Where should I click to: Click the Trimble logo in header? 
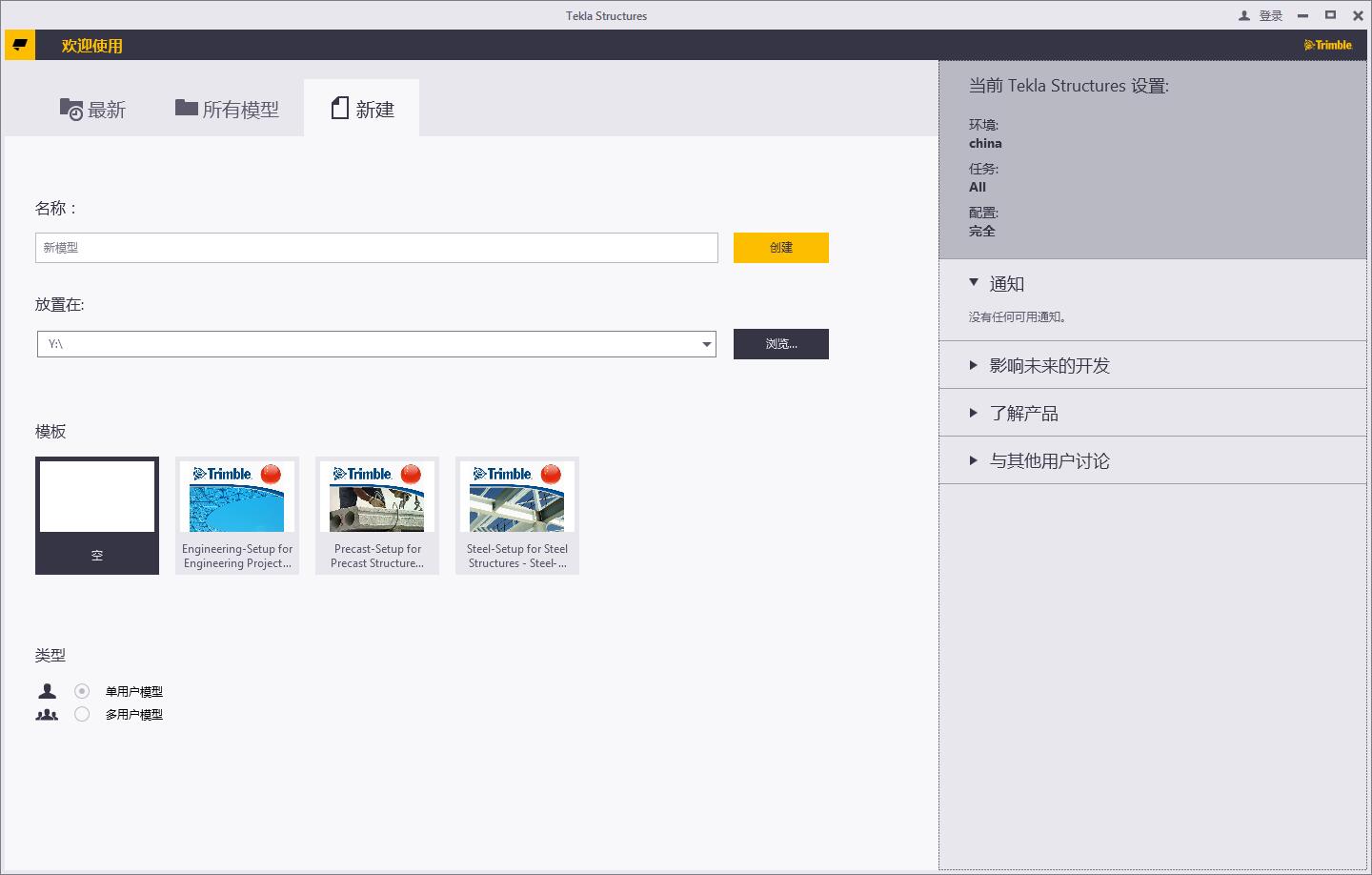pyautogui.click(x=1327, y=45)
